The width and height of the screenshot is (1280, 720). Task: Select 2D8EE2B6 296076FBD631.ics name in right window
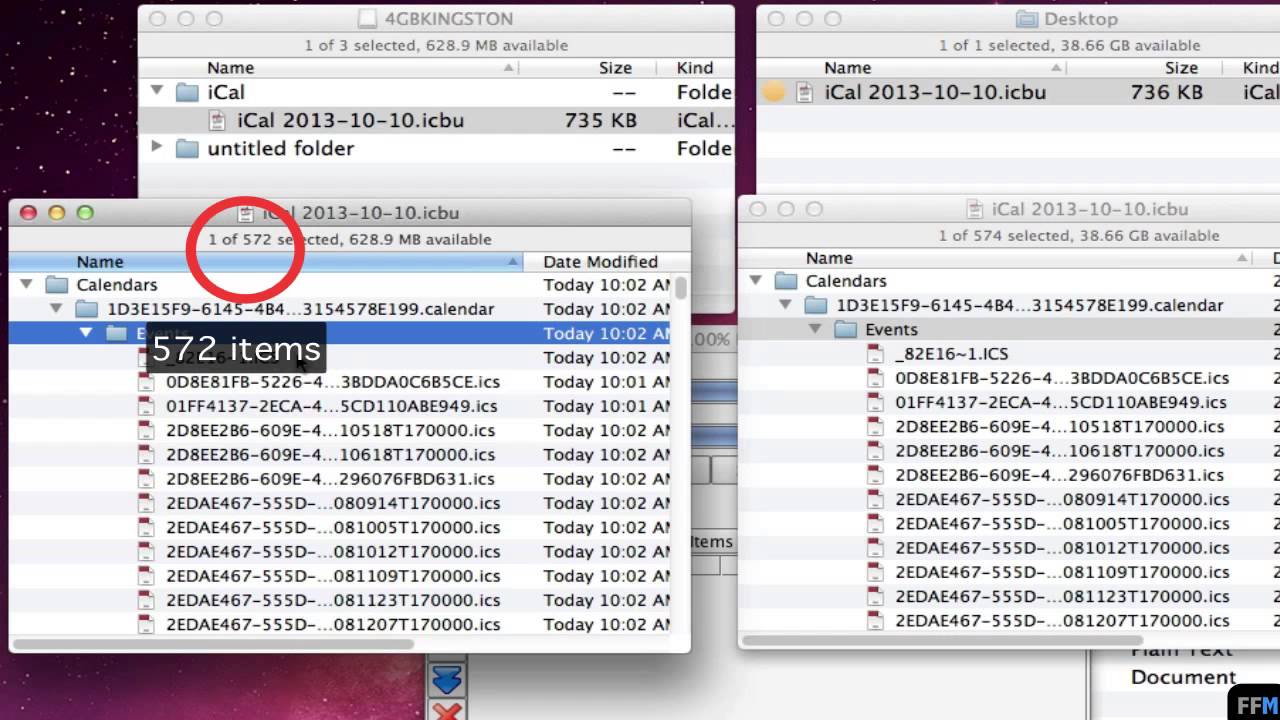coord(1059,475)
